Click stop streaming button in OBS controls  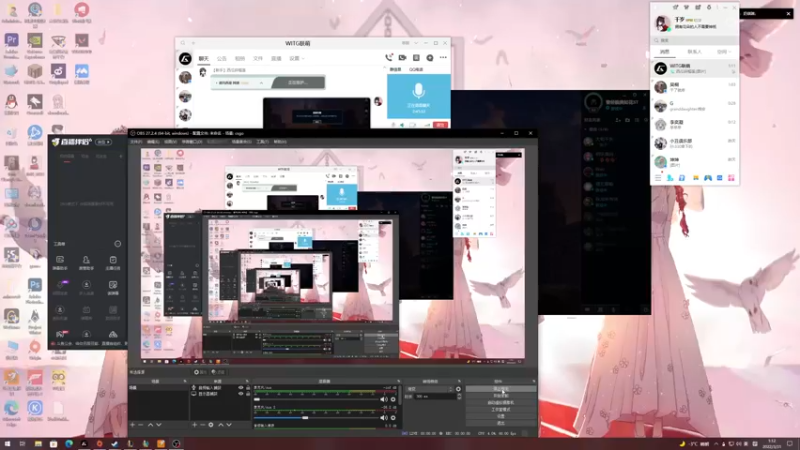(501, 389)
